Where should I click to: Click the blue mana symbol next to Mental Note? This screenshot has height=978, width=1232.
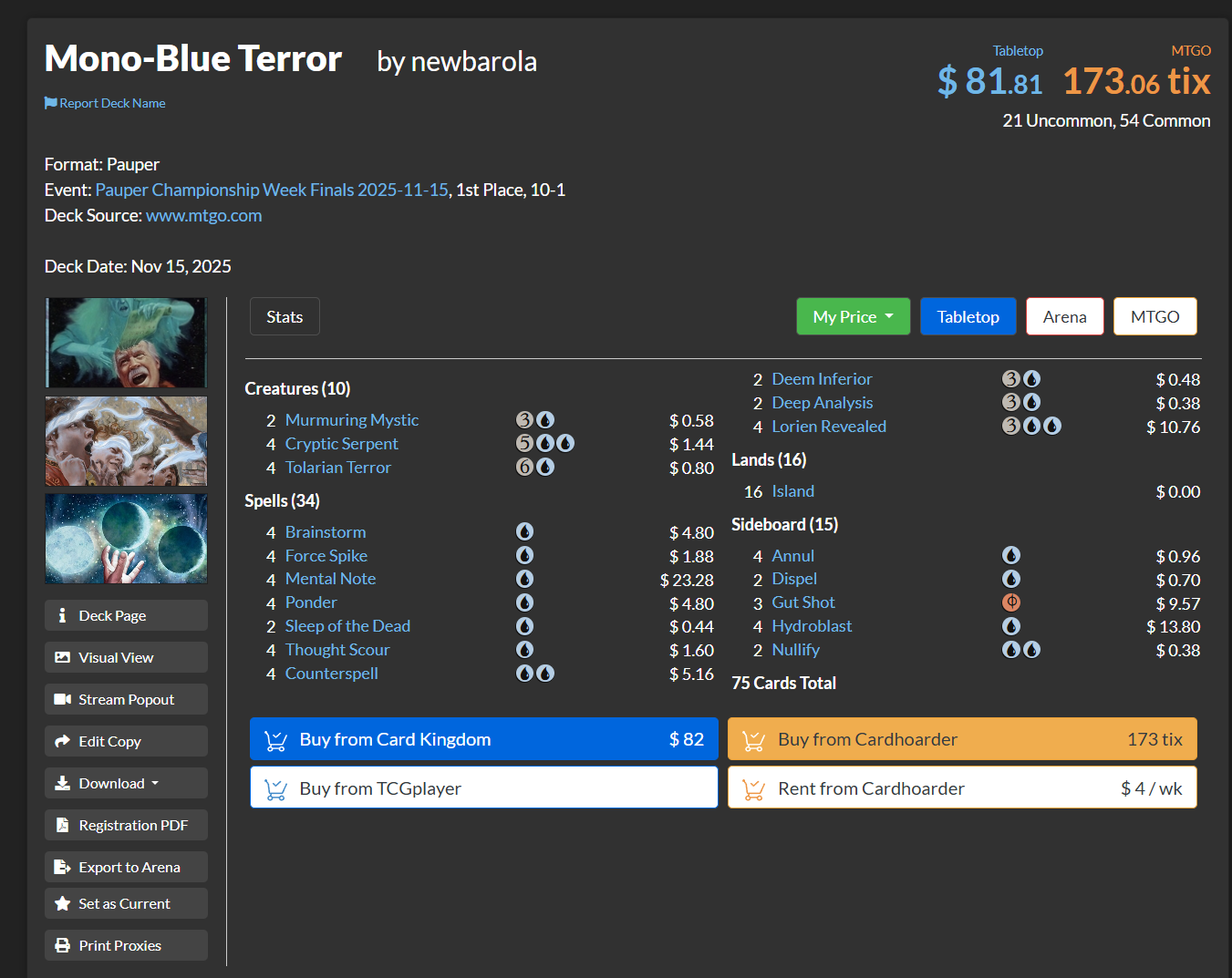pos(524,579)
